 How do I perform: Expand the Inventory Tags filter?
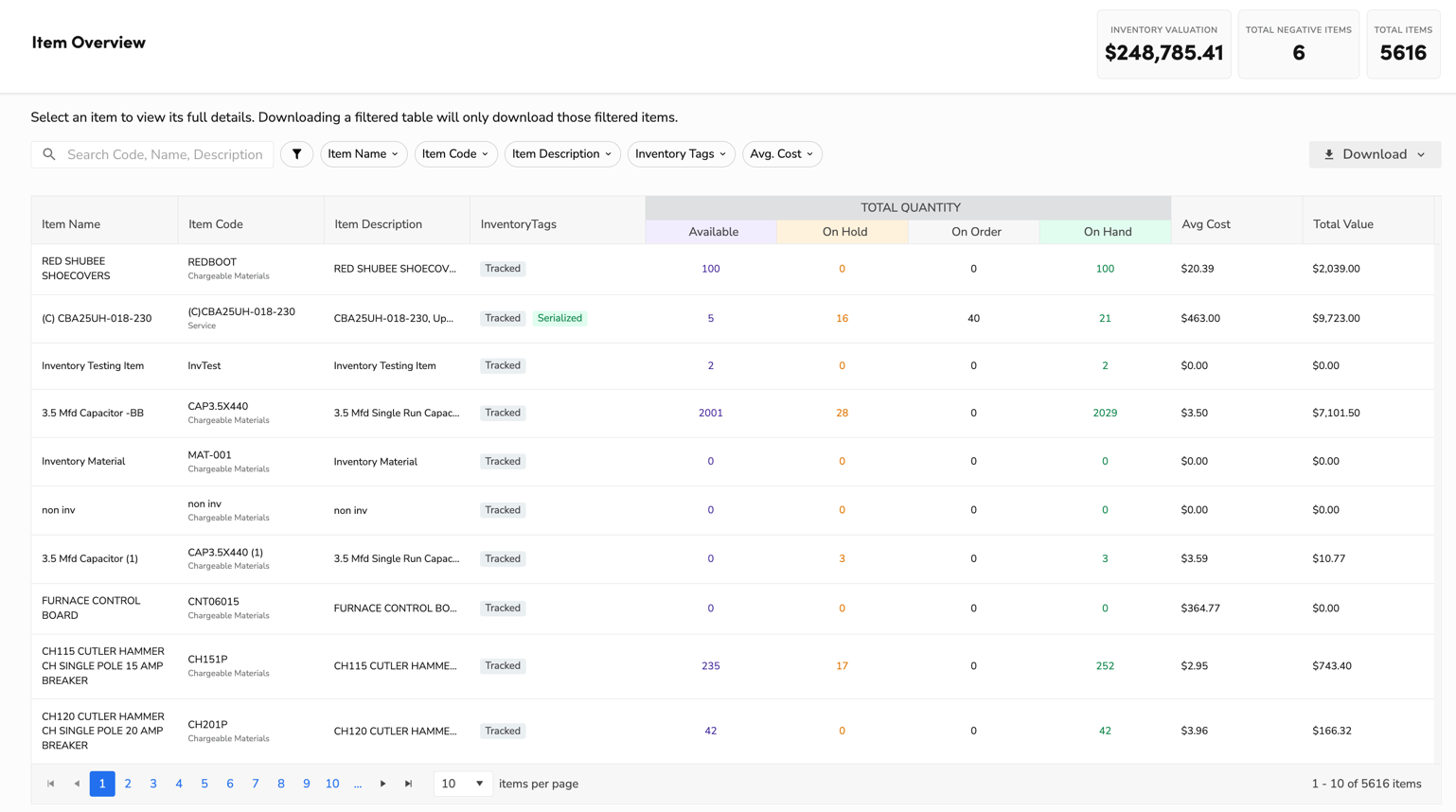click(x=681, y=154)
